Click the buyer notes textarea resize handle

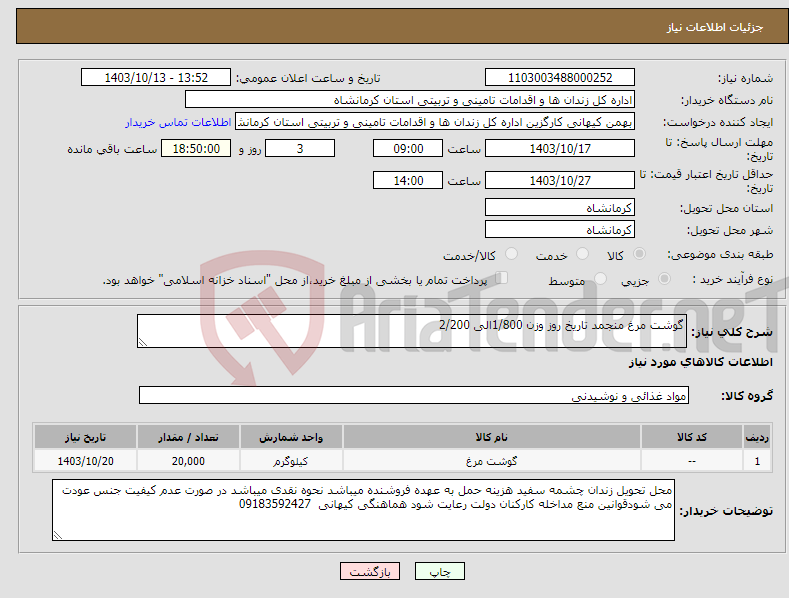click(58, 535)
